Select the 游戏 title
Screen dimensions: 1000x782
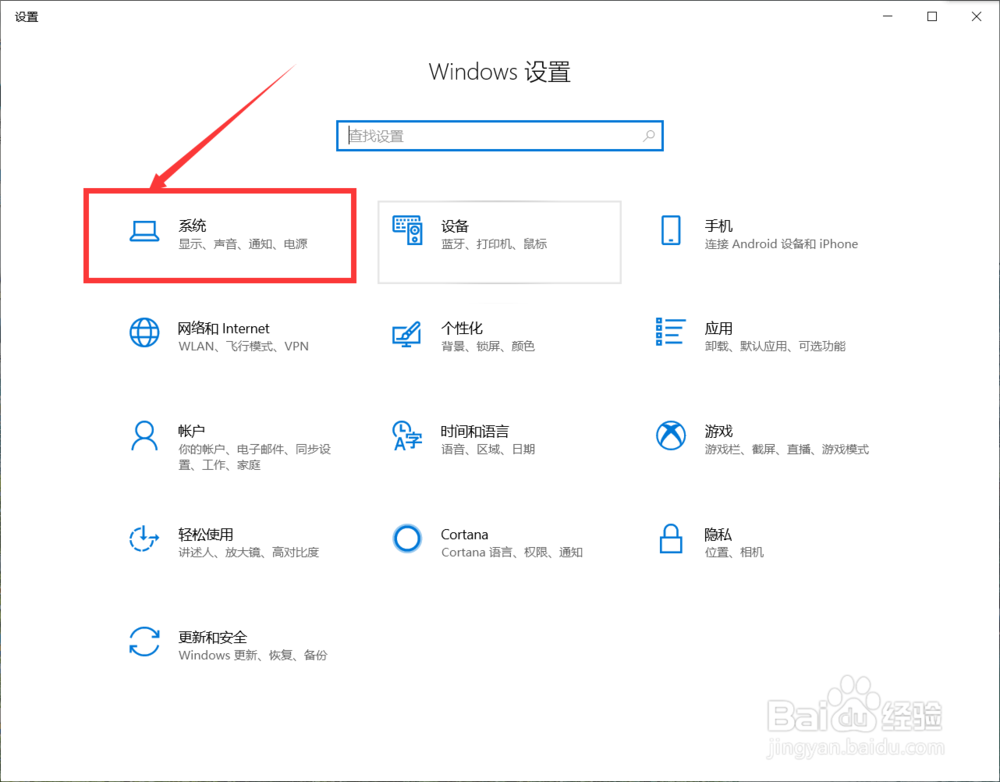718,431
